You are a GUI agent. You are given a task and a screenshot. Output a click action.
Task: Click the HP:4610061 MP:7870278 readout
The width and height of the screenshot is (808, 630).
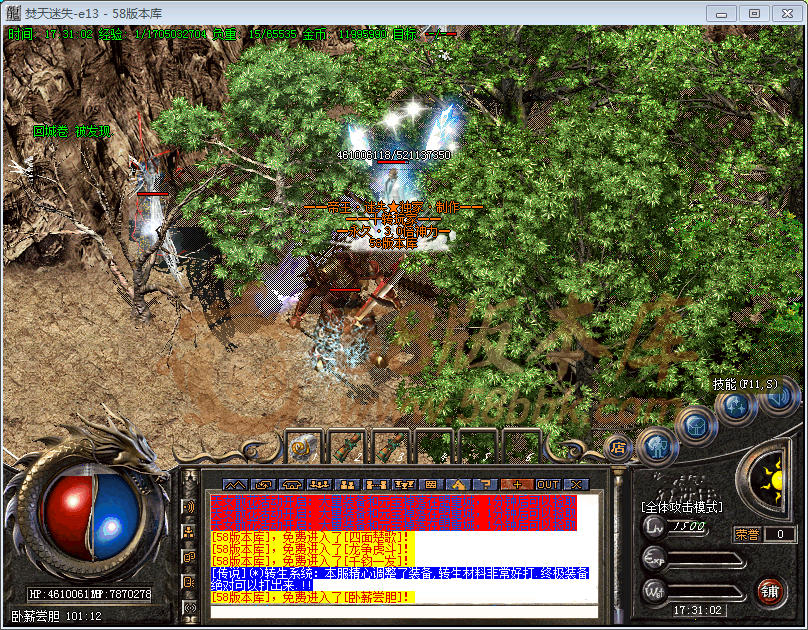(x=90, y=594)
